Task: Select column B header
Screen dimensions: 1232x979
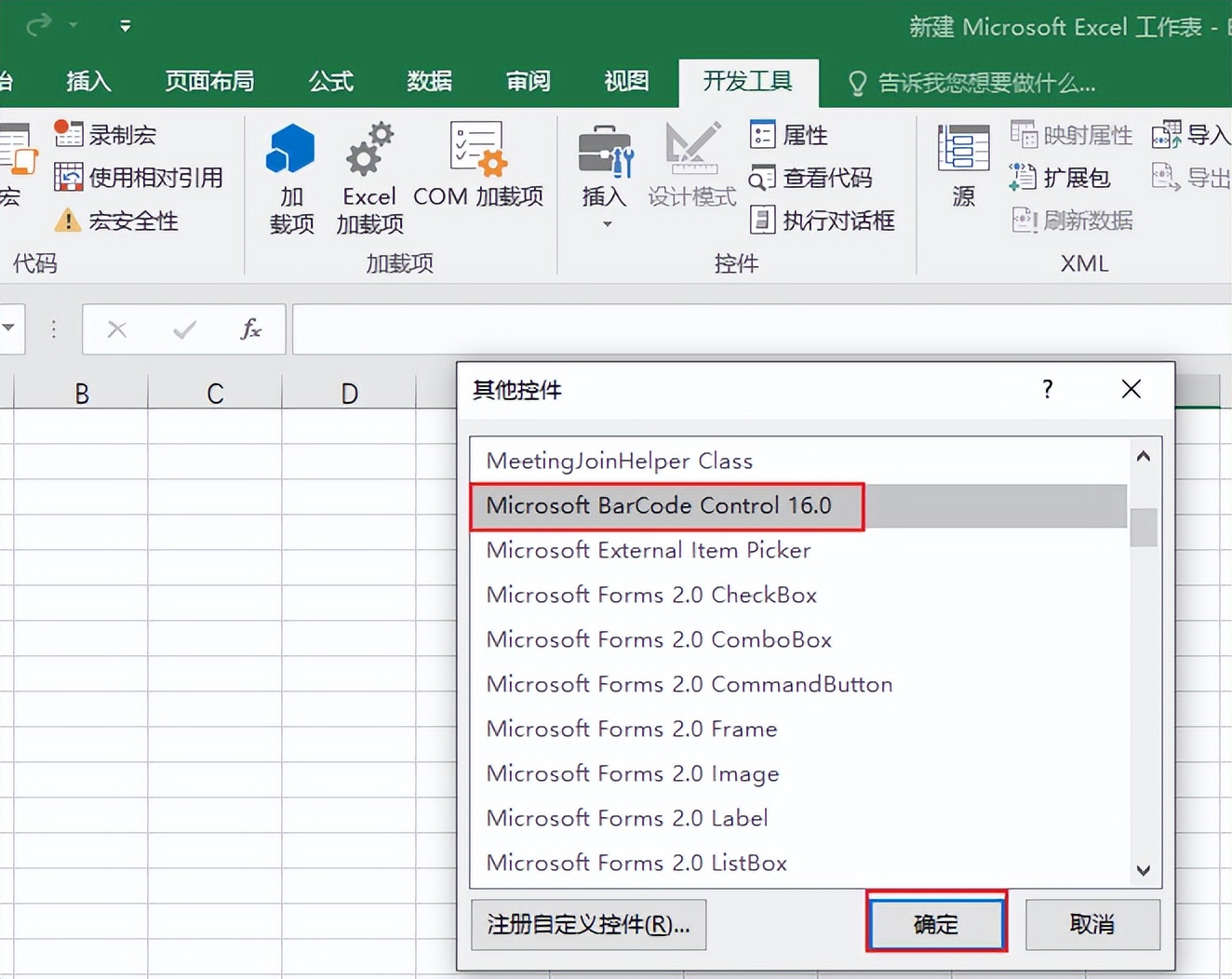Action: click(81, 393)
